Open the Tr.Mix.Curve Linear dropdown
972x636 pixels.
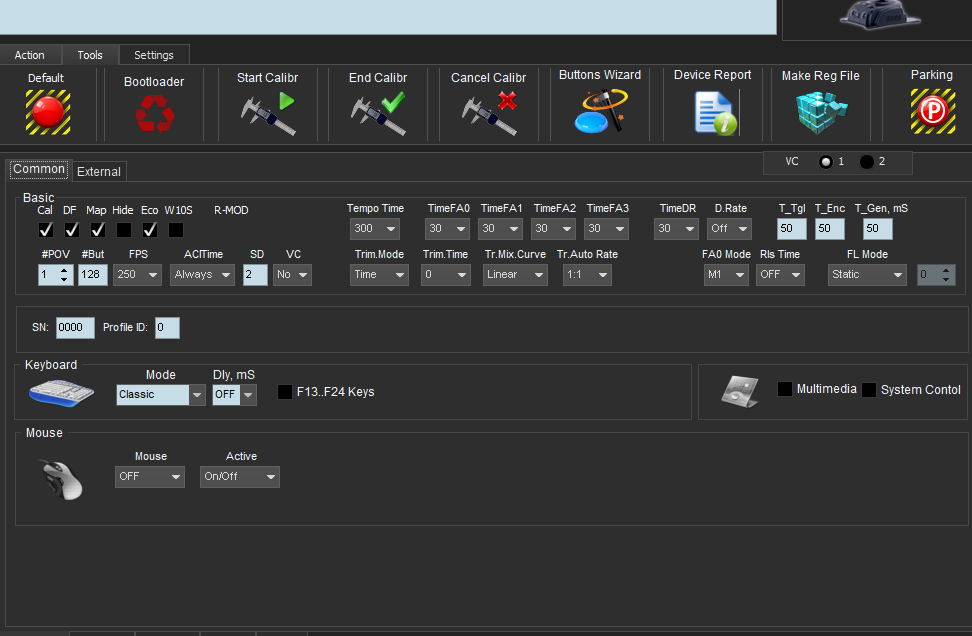pos(515,275)
